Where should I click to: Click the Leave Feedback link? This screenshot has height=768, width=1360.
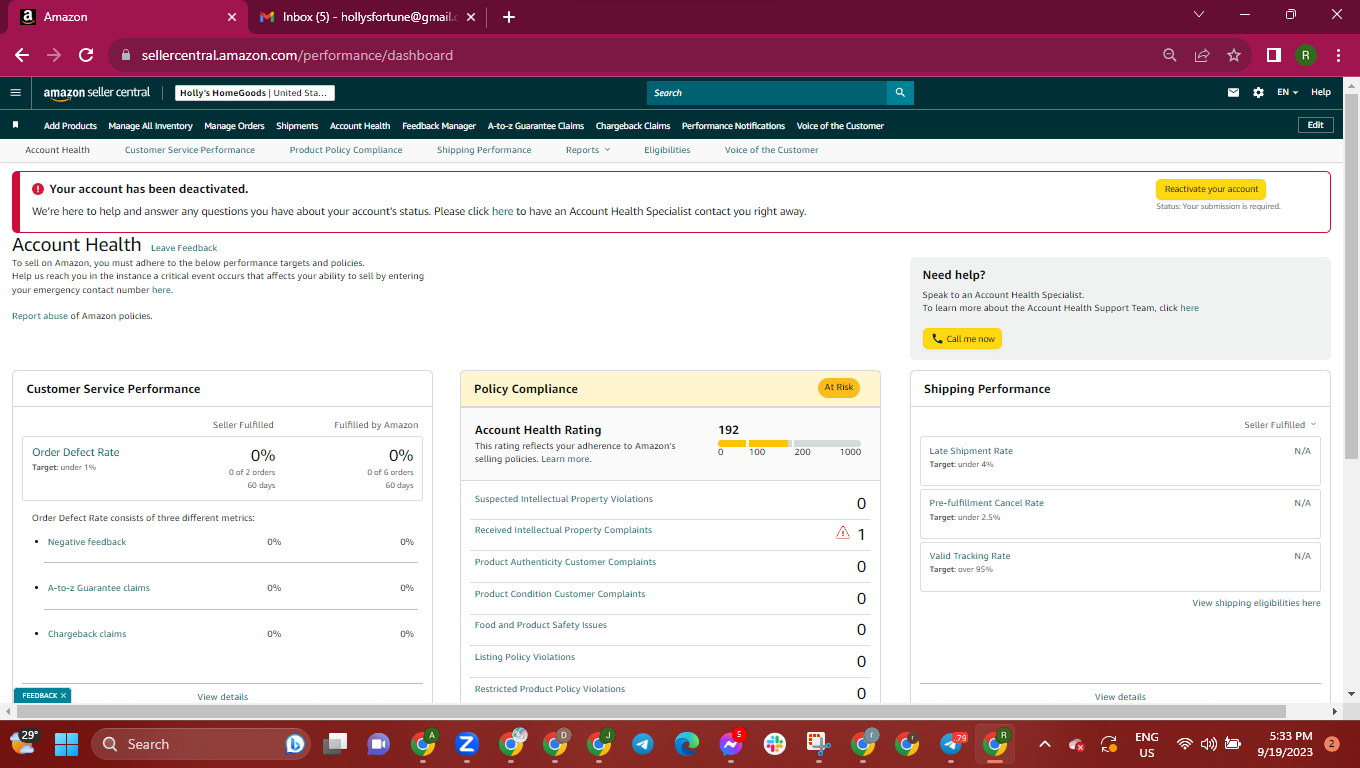pyautogui.click(x=184, y=248)
